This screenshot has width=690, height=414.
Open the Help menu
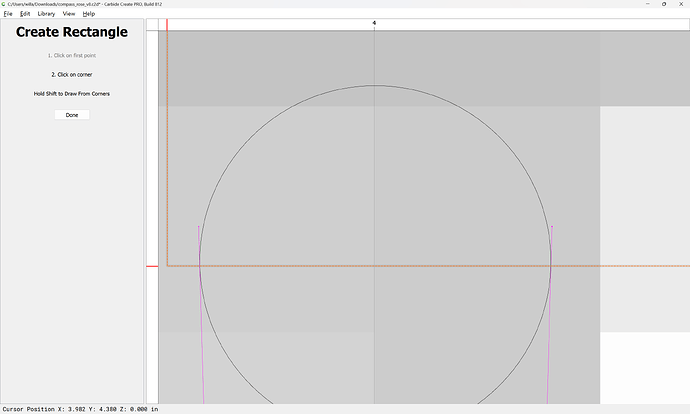[89, 14]
